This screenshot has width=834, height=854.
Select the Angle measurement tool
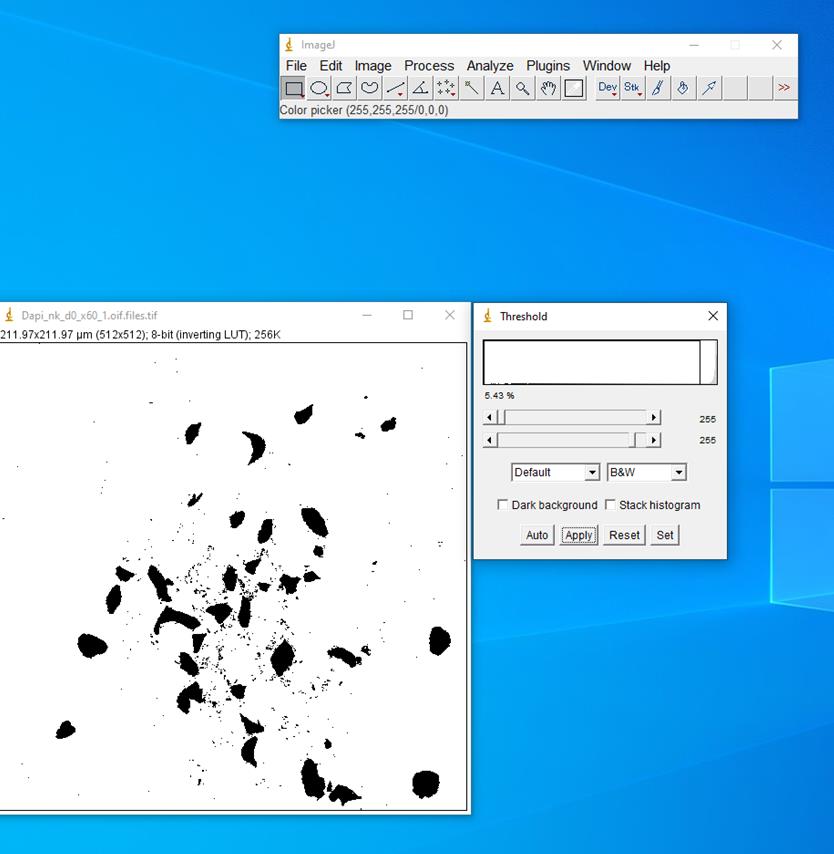pyautogui.click(x=420, y=88)
